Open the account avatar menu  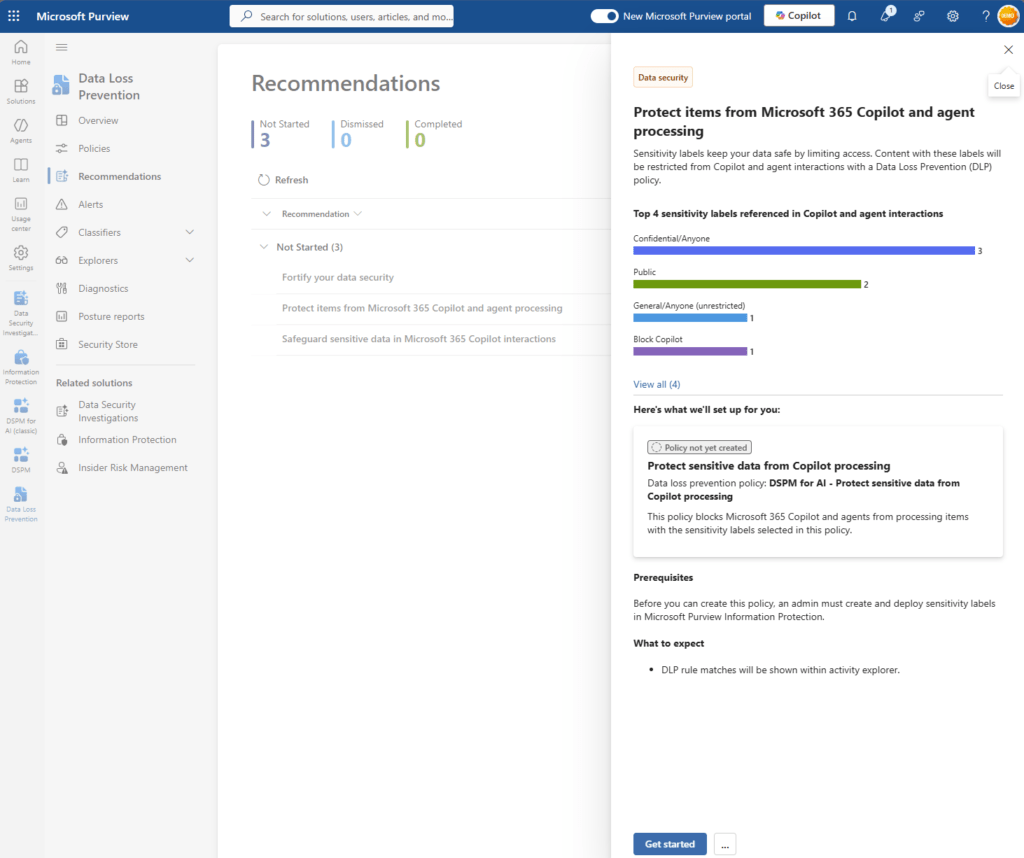1009,16
